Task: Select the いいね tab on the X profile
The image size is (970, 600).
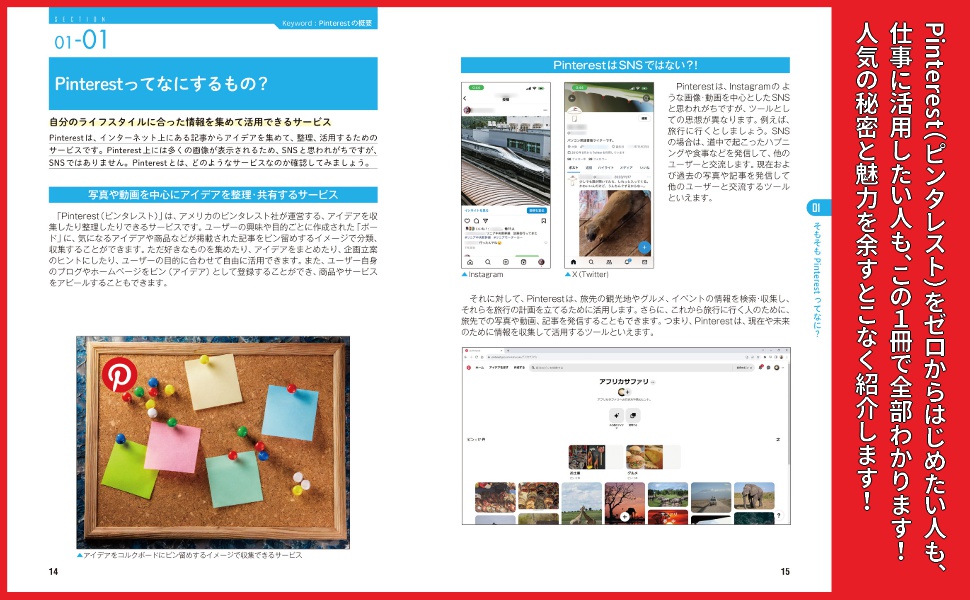Action: 645,168
